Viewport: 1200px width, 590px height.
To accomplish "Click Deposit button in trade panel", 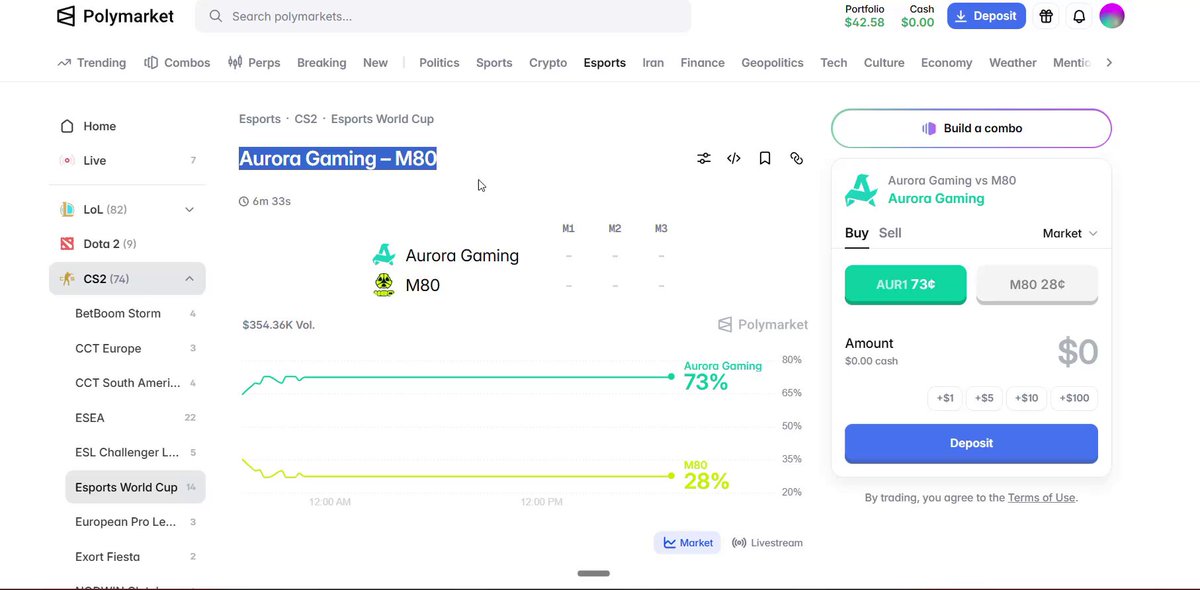I will pos(971,443).
